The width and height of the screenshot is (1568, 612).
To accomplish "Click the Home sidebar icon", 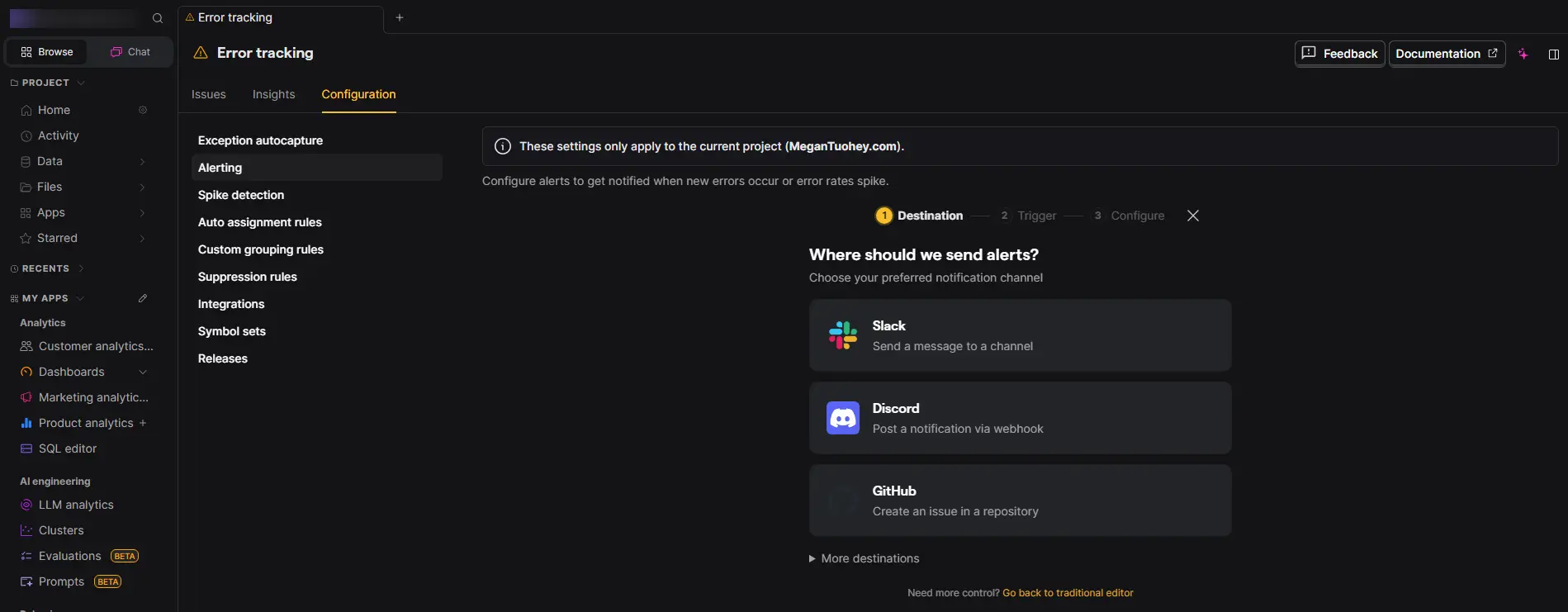I will pyautogui.click(x=26, y=110).
